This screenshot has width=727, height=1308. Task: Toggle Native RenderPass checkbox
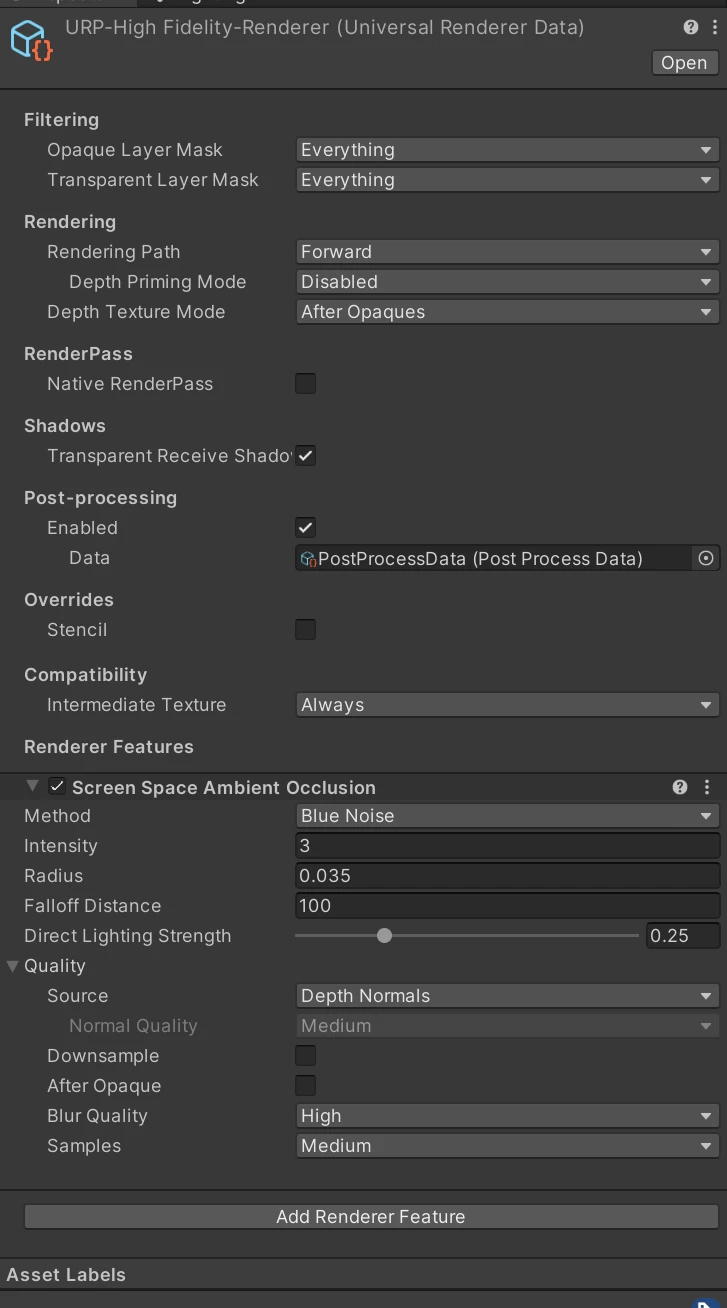(x=306, y=384)
